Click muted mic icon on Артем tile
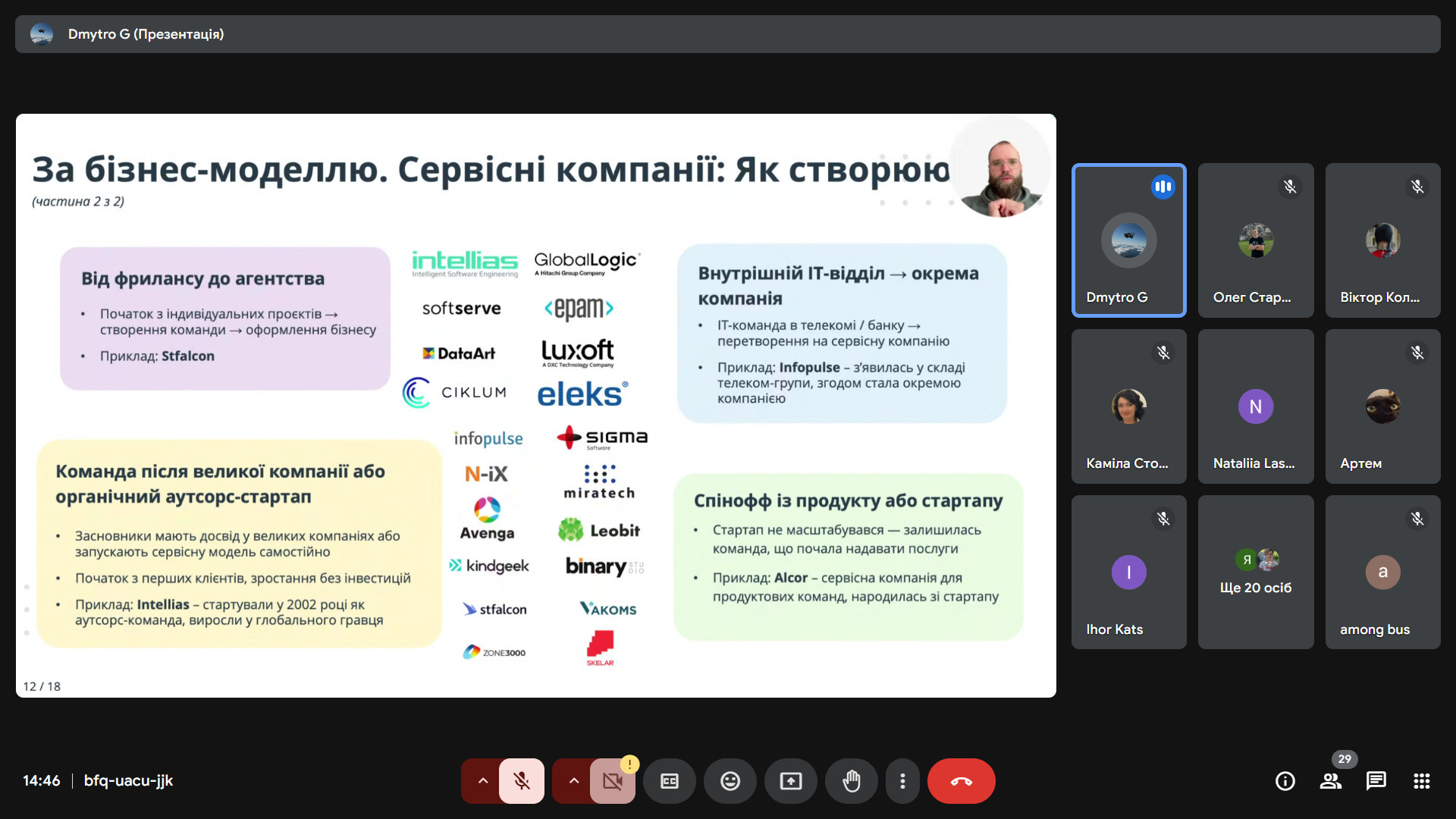Viewport: 1456px width, 819px height. [x=1417, y=353]
